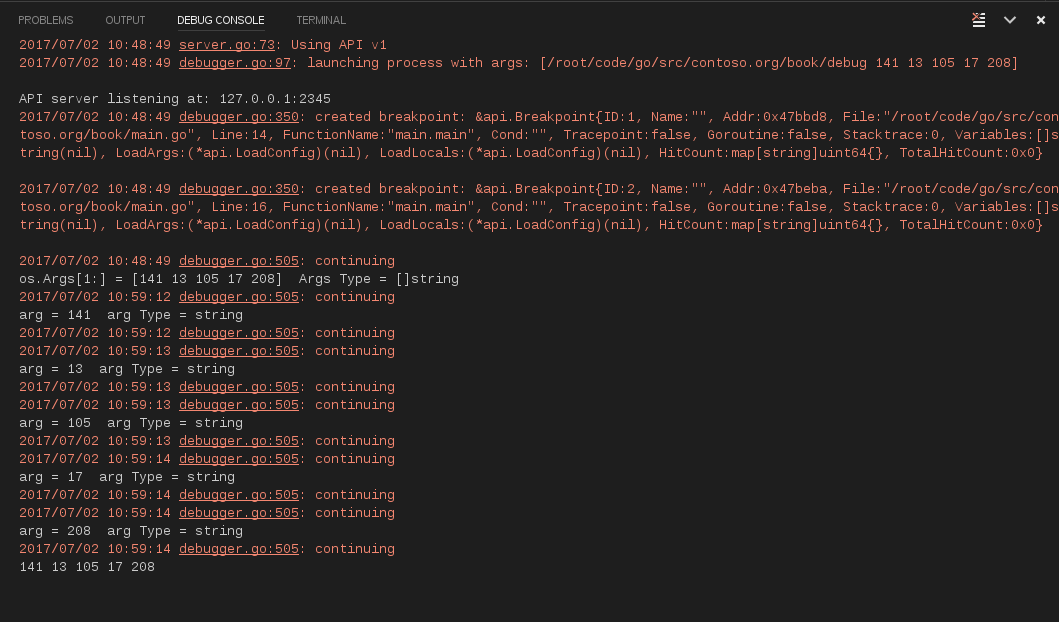Click debugger.go:505 link above 'arg = 105'
This screenshot has width=1060, height=622.
point(238,404)
